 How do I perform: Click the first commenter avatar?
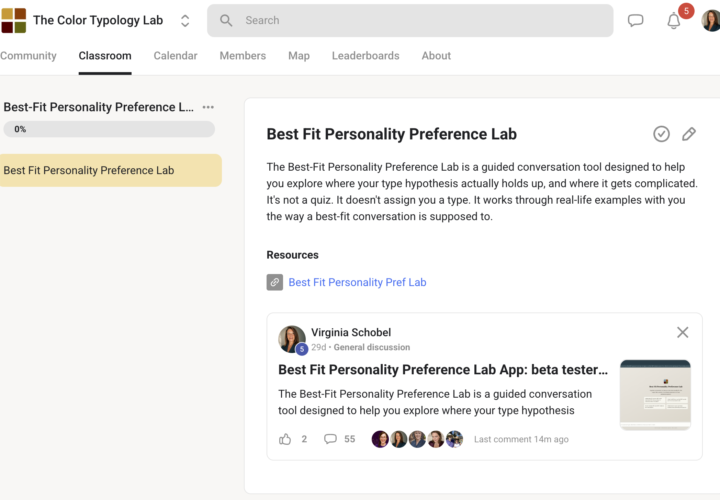(380, 439)
